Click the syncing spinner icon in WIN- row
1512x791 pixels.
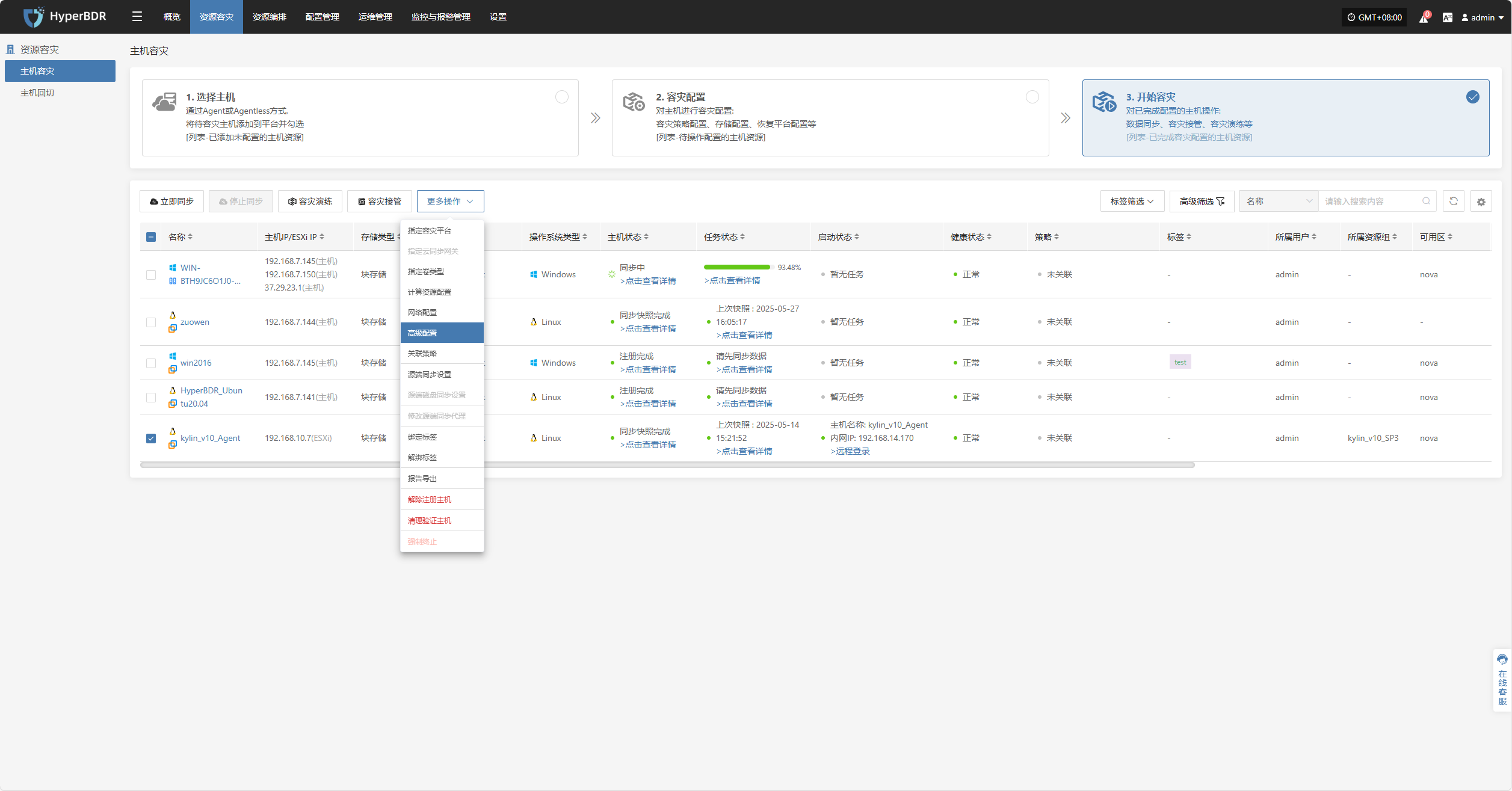pos(611,274)
